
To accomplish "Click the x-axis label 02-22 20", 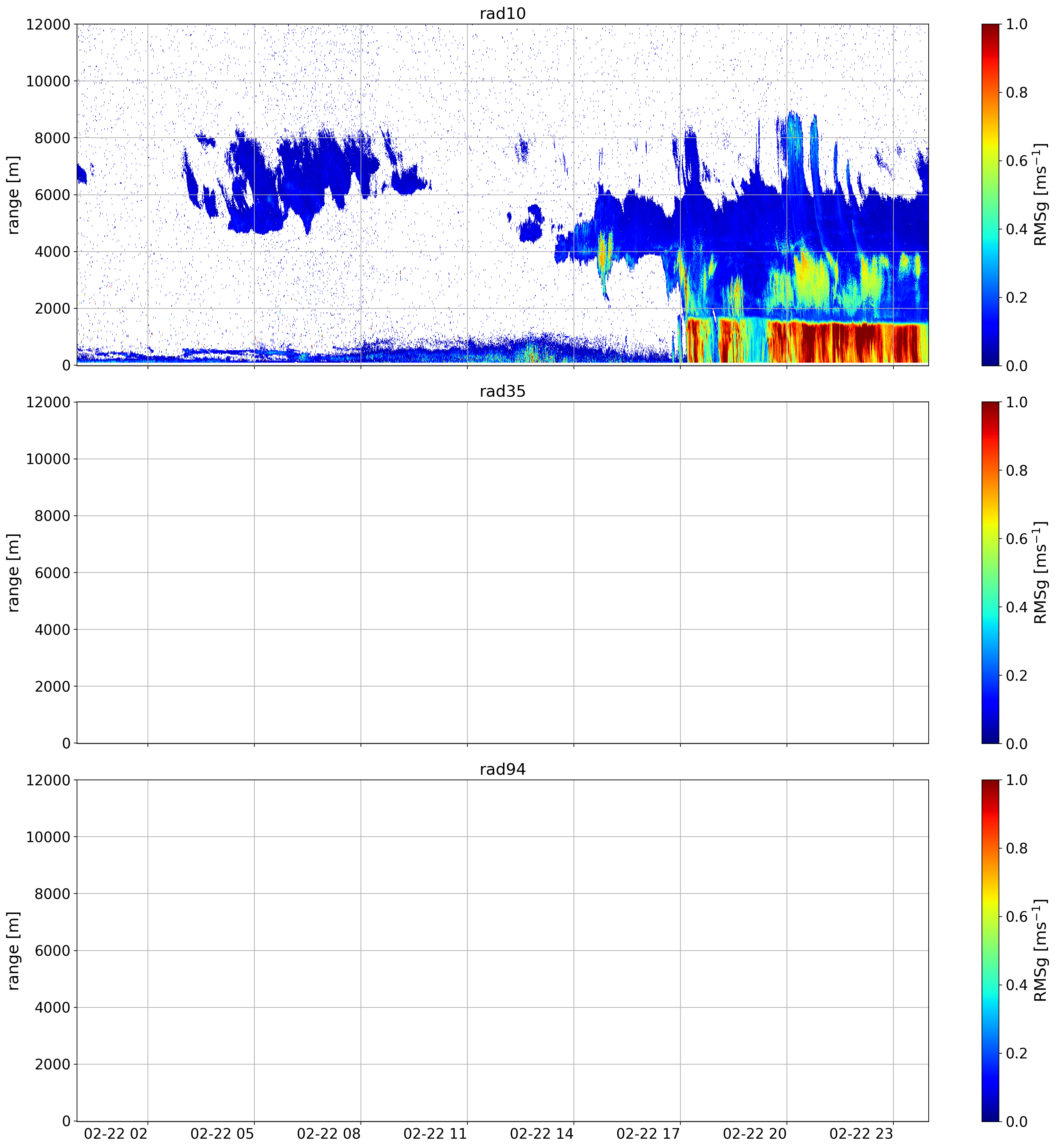I will 754,1134.
